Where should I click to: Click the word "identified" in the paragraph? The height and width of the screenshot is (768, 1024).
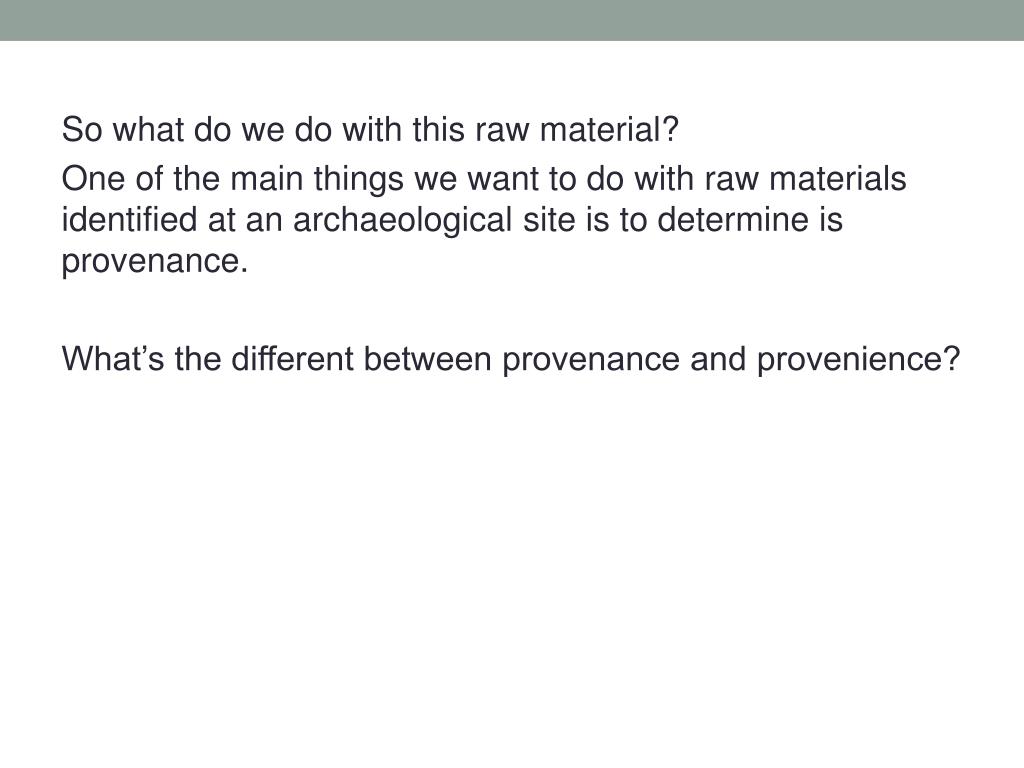129,219
